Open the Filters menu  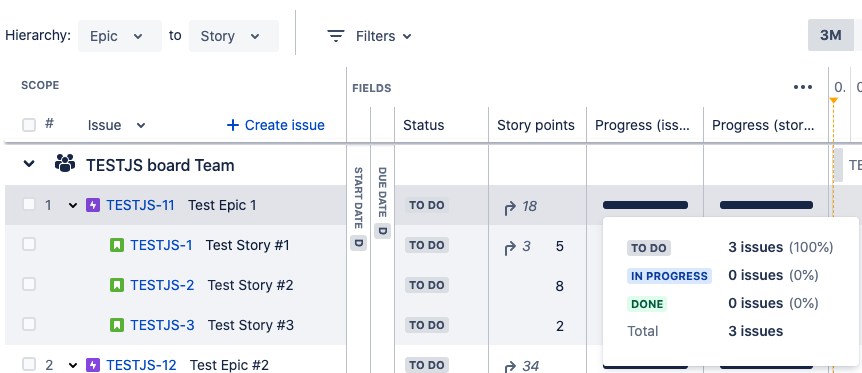point(369,36)
